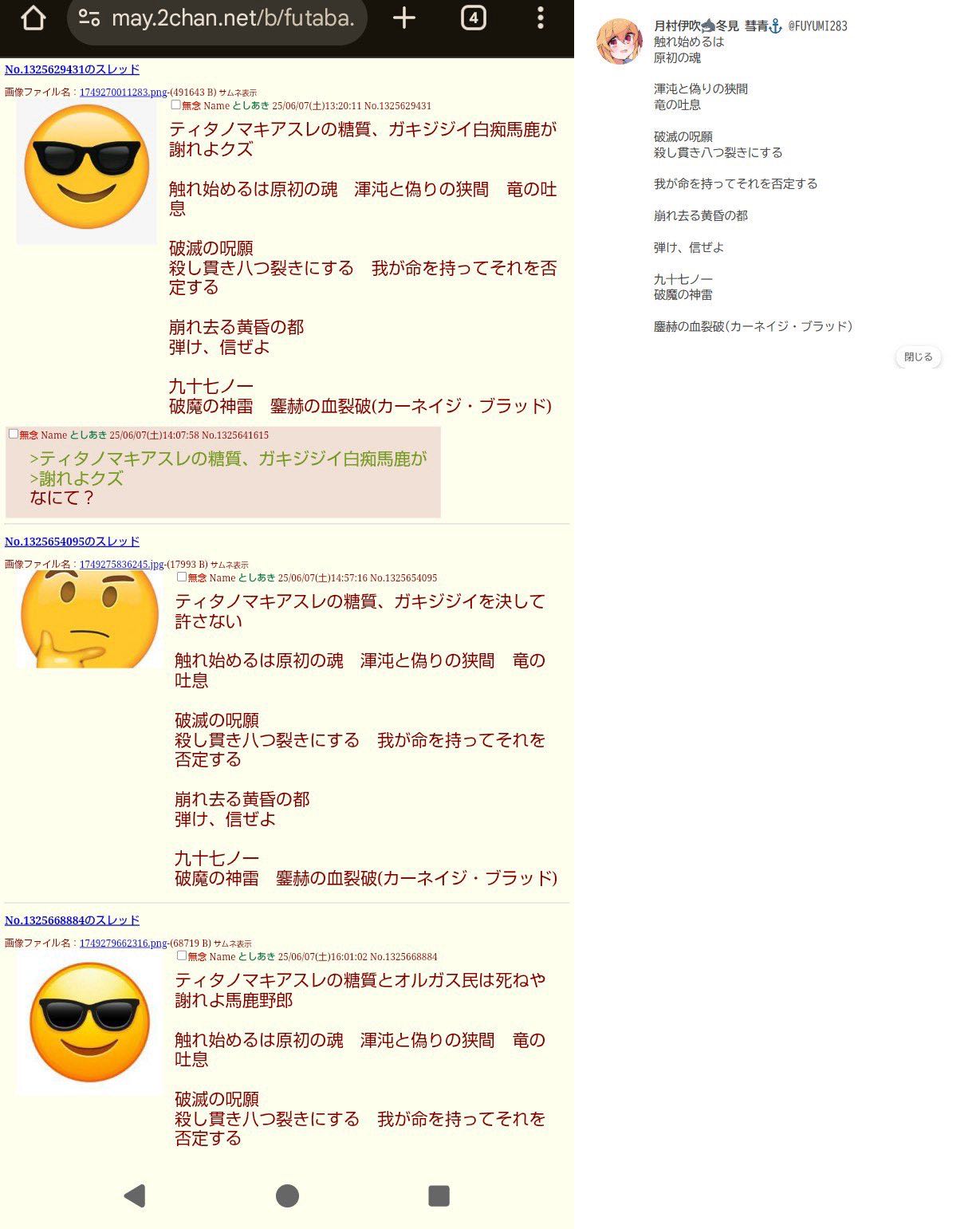Open image file 1749275836245.jpg link
The height and width of the screenshot is (1229, 980).
click(121, 565)
